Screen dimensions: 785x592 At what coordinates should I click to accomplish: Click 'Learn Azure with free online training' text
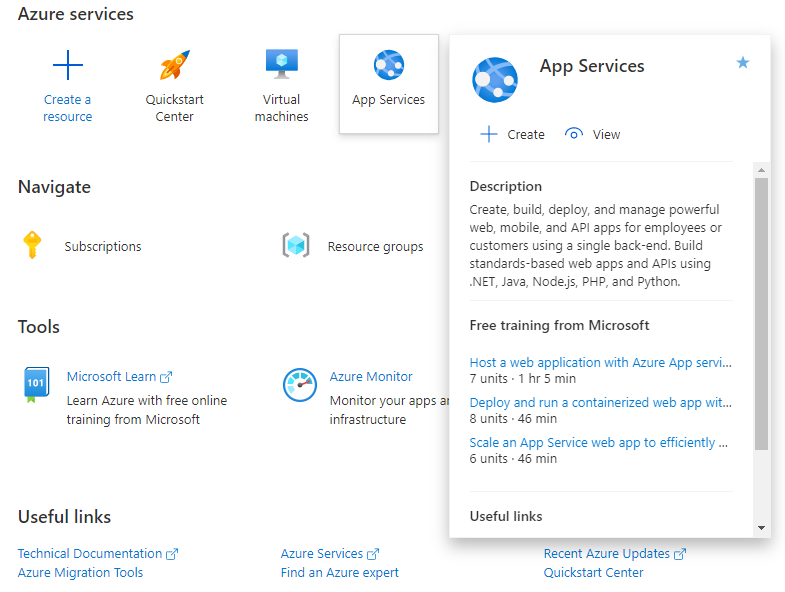pos(147,410)
